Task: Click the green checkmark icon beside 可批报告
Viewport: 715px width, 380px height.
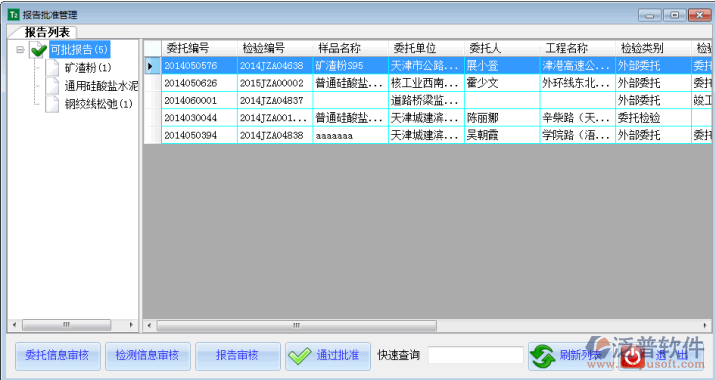Action: [x=38, y=49]
